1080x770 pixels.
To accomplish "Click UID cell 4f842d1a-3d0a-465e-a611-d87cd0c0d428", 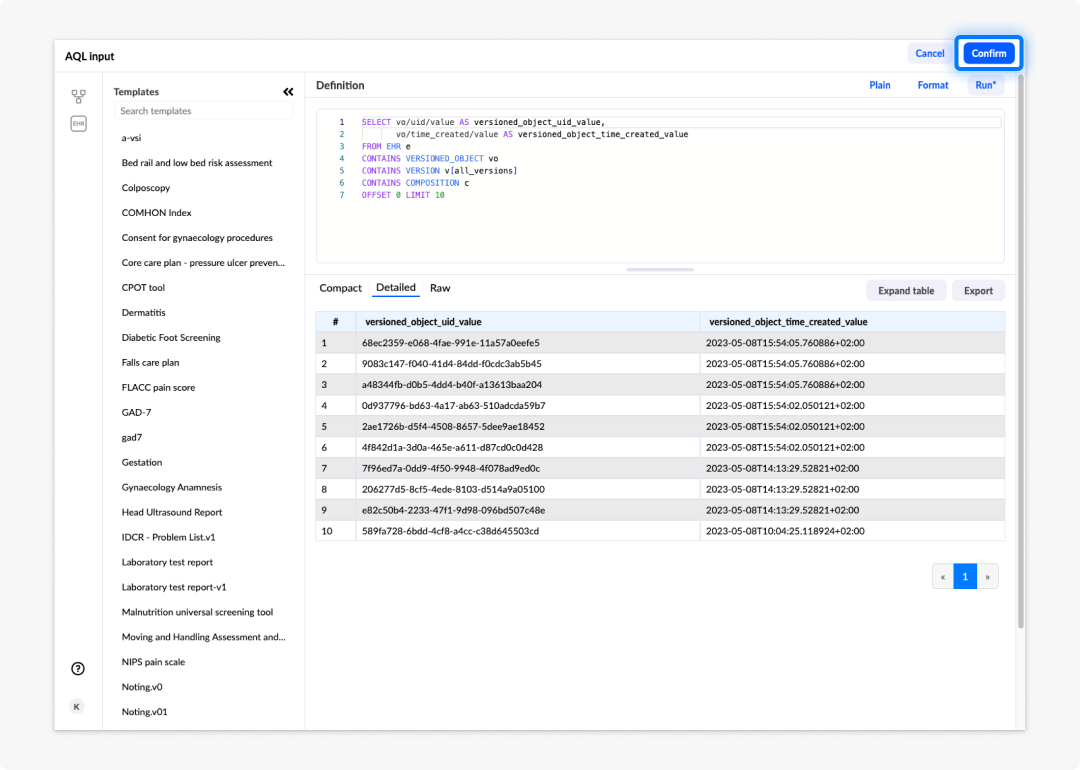I will [x=528, y=448].
